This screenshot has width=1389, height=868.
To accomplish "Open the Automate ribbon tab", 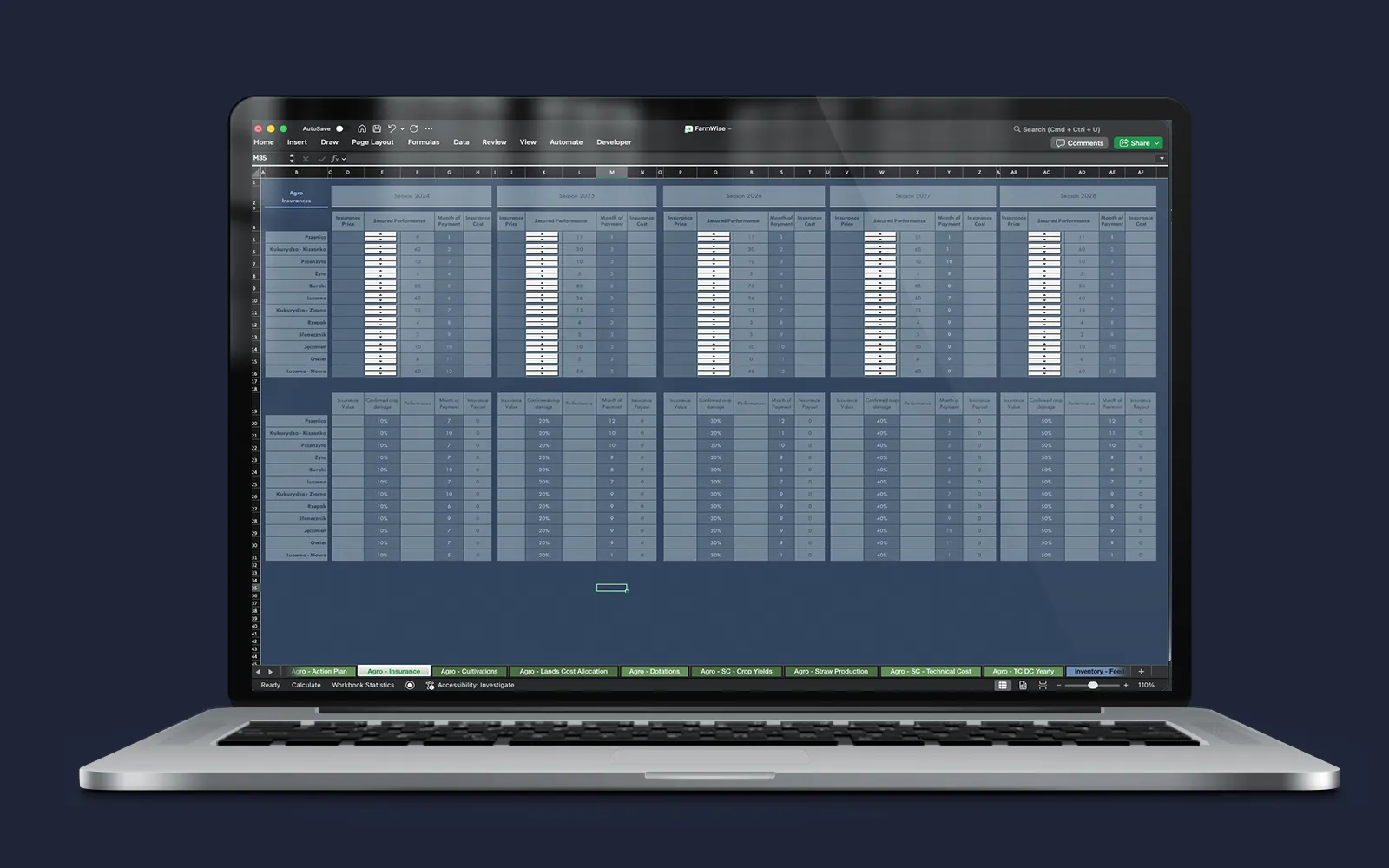I will pyautogui.click(x=566, y=142).
